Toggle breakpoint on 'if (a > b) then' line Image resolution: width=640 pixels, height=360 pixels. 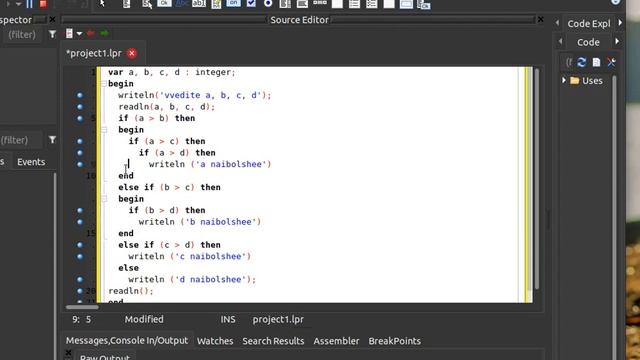click(80, 118)
